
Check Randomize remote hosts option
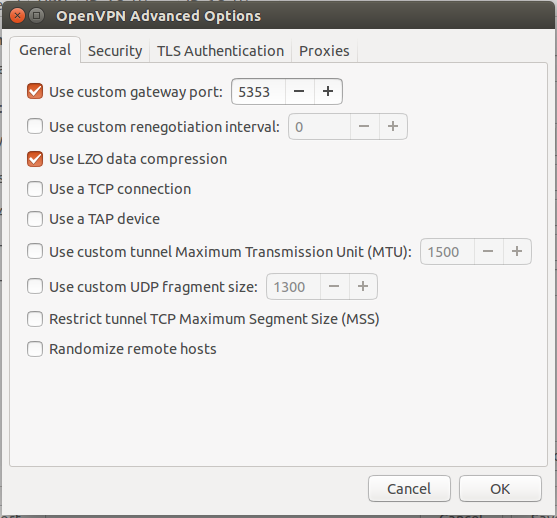point(35,349)
